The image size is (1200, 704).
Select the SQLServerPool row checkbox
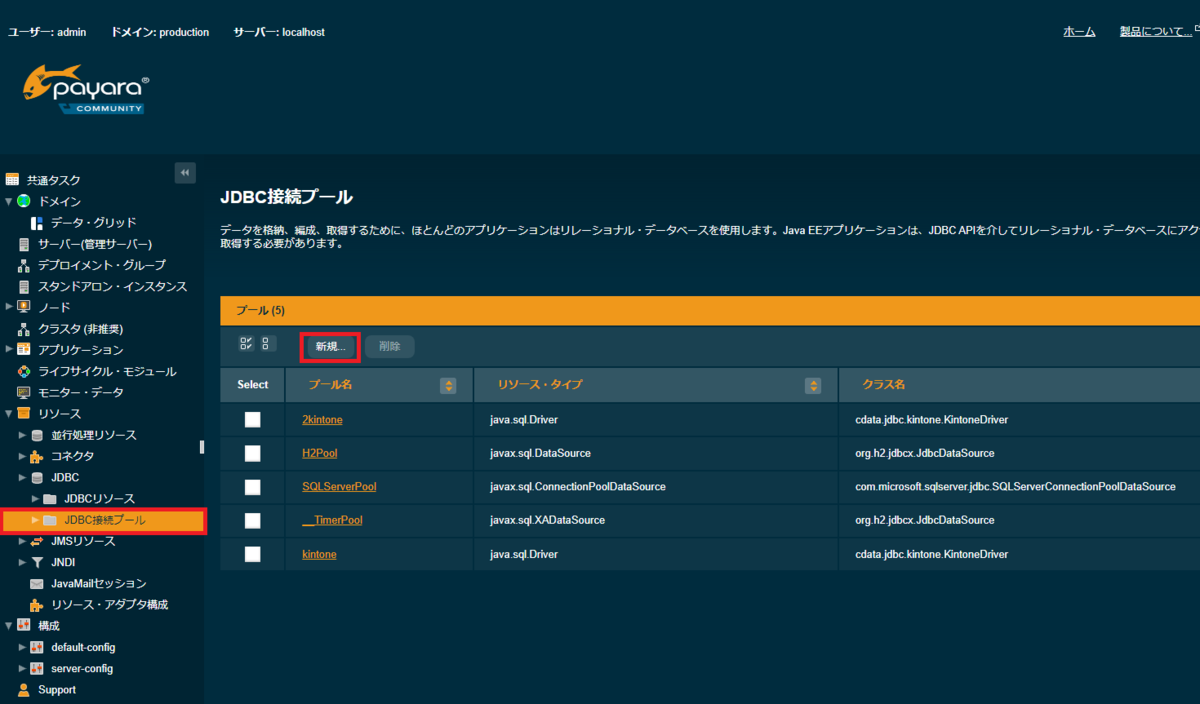(x=253, y=487)
